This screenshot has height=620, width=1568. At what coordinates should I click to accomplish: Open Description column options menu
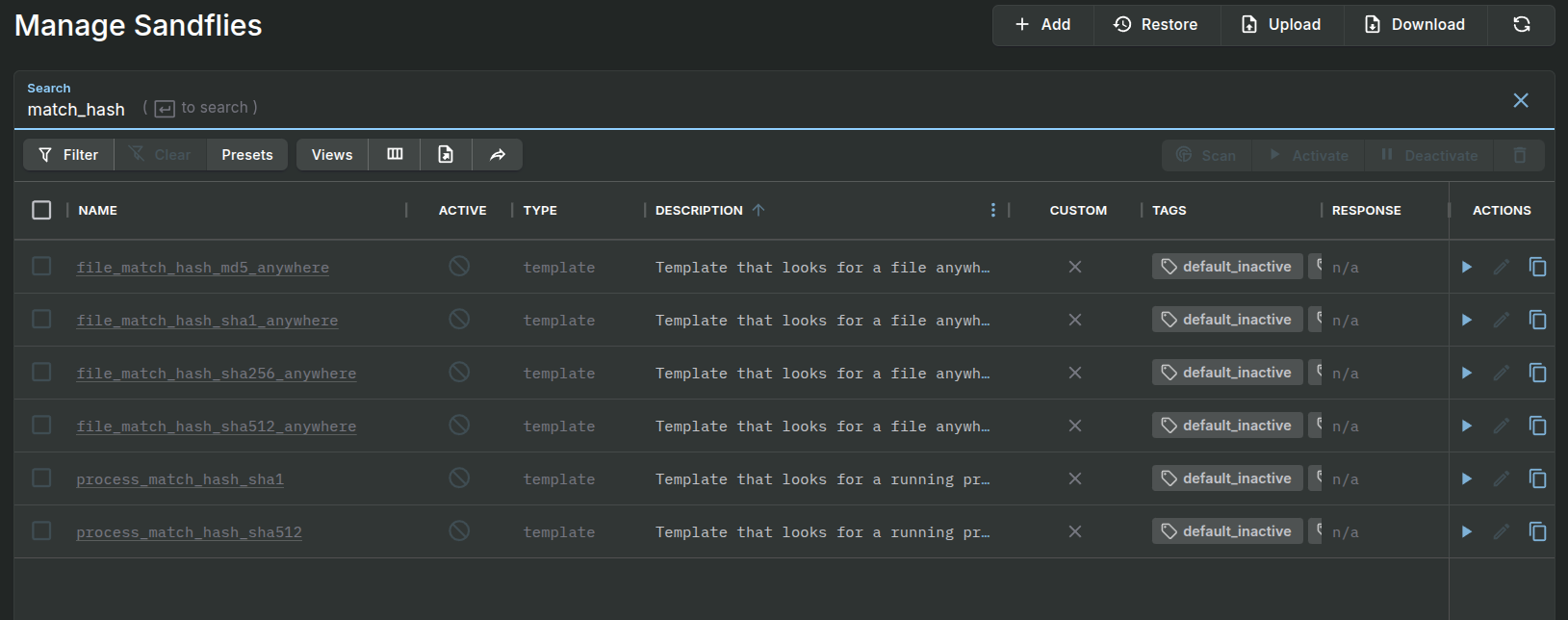coord(993,210)
